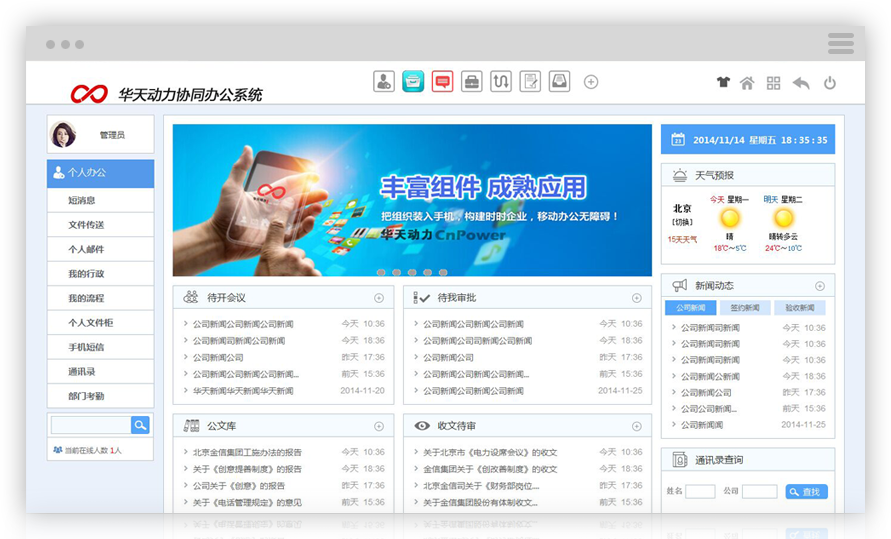This screenshot has width=891, height=539.
Task: Open 公司新闻闻 dated 2014-11-25
Action: click(x=702, y=425)
